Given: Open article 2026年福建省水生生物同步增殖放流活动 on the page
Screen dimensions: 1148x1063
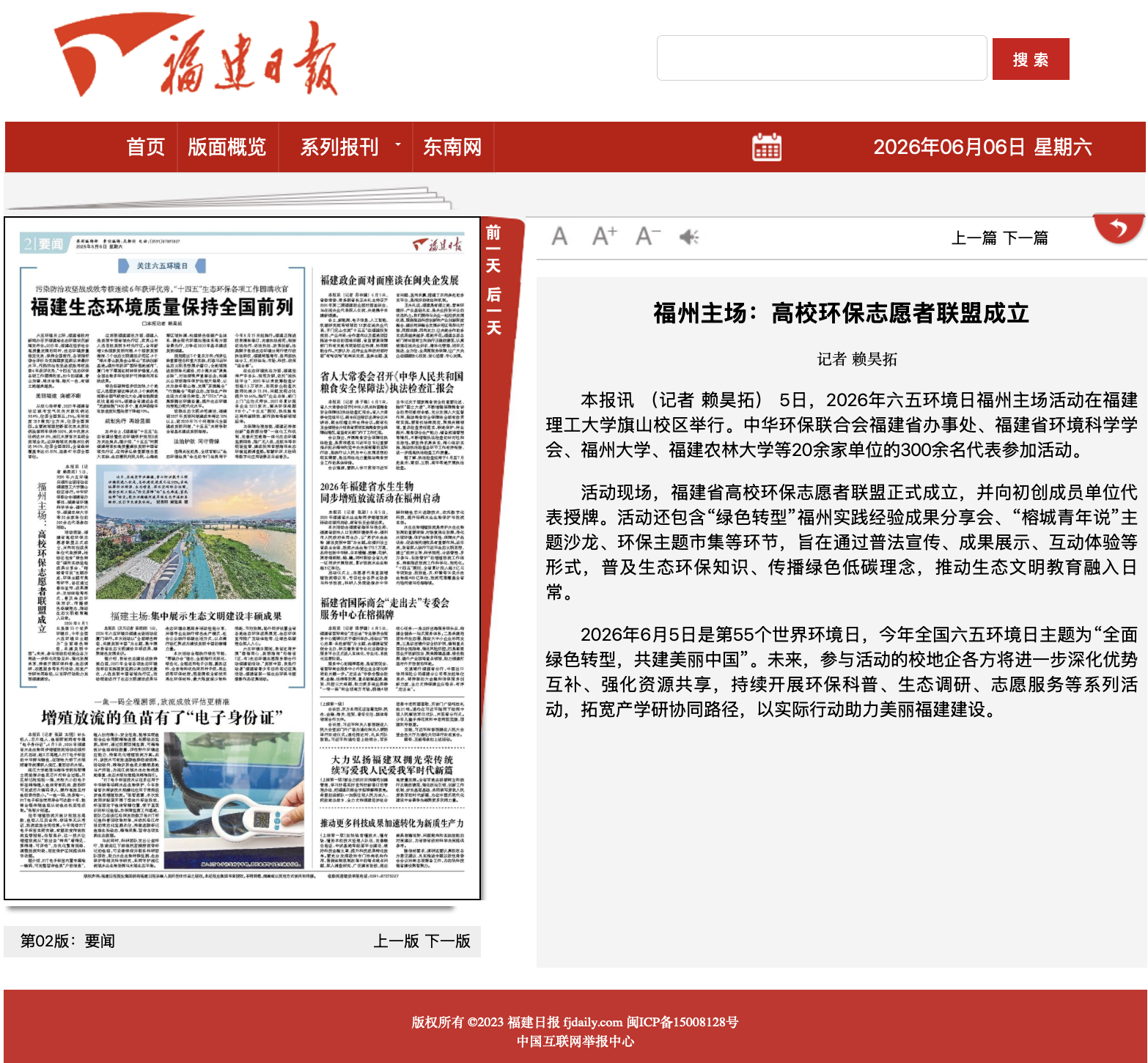Looking at the screenshot, I should 380,492.
